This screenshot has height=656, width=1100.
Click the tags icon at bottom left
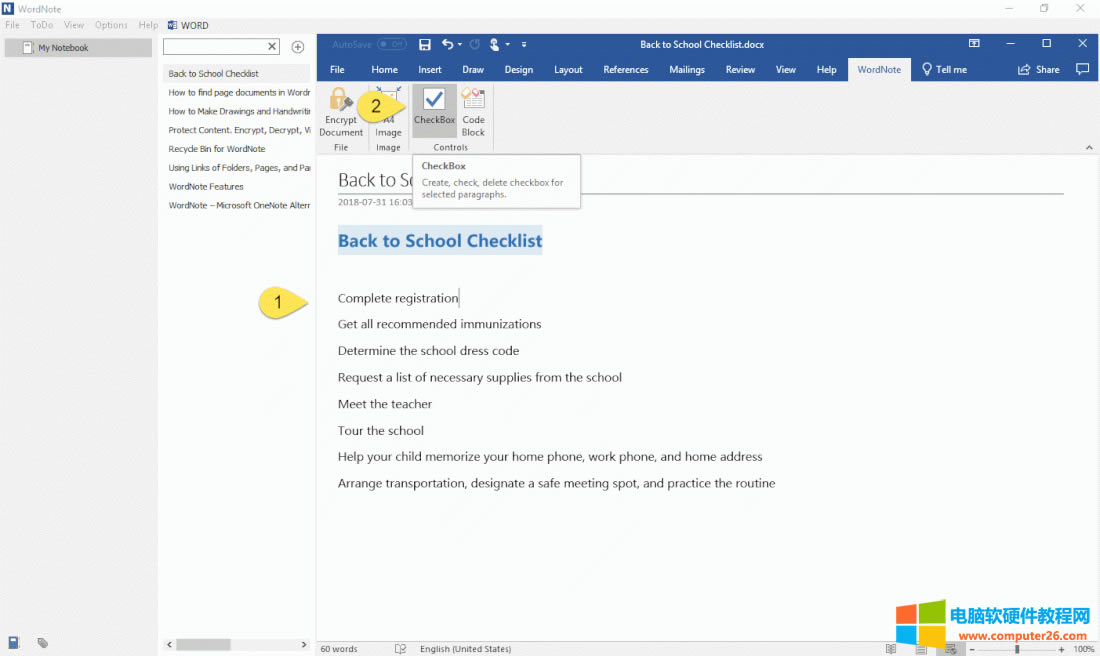pyautogui.click(x=43, y=643)
